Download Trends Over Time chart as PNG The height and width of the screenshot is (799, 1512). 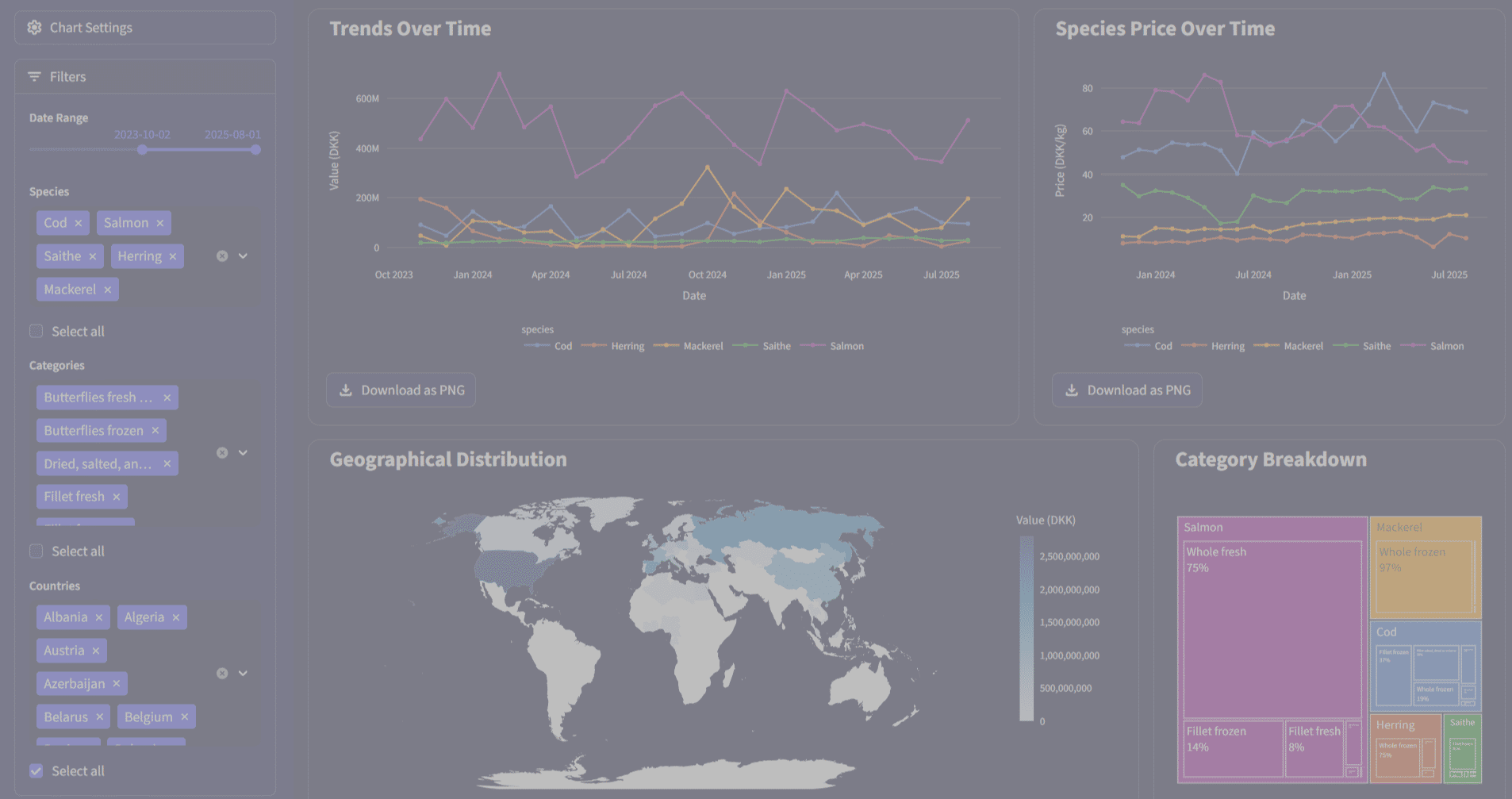click(x=401, y=390)
